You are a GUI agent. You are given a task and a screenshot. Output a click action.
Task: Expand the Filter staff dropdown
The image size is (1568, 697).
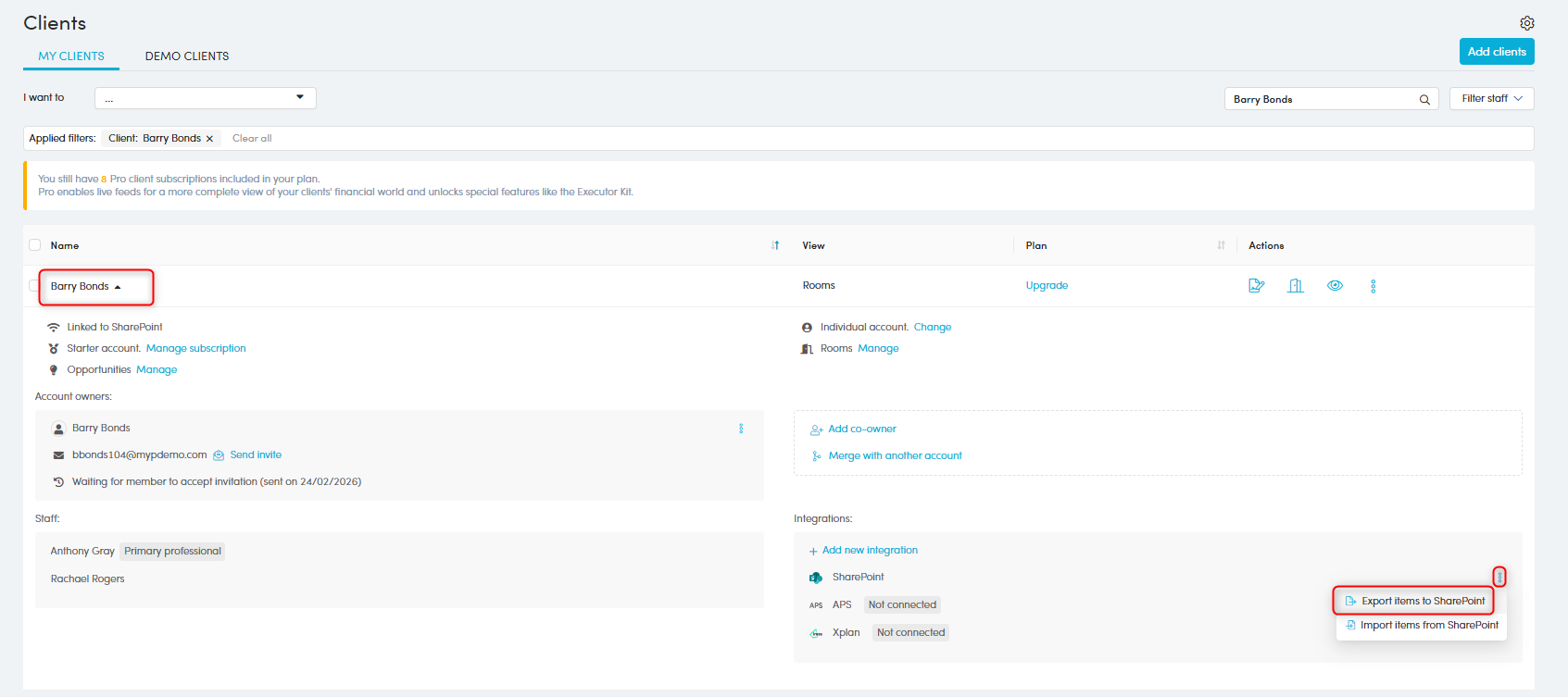1491,99
